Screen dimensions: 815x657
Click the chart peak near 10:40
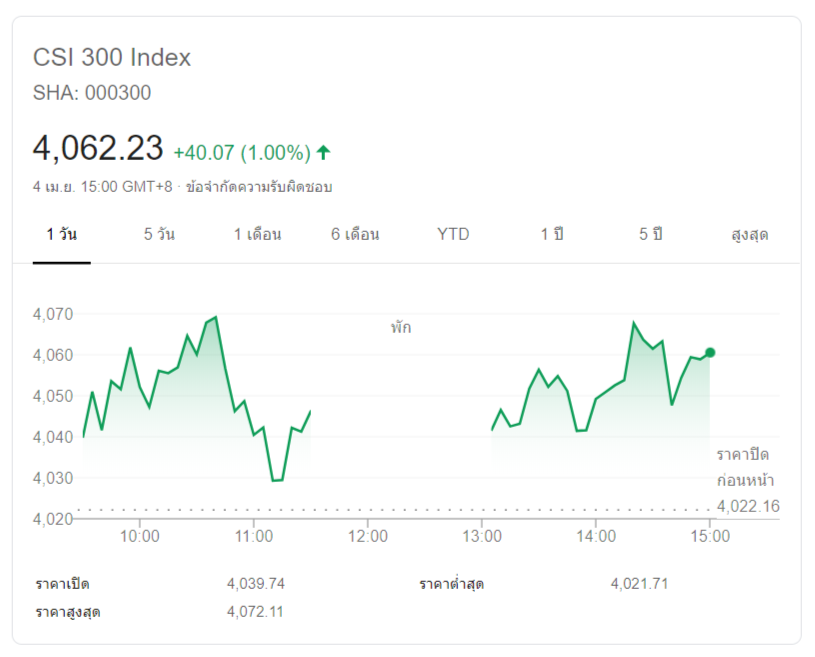point(216,317)
